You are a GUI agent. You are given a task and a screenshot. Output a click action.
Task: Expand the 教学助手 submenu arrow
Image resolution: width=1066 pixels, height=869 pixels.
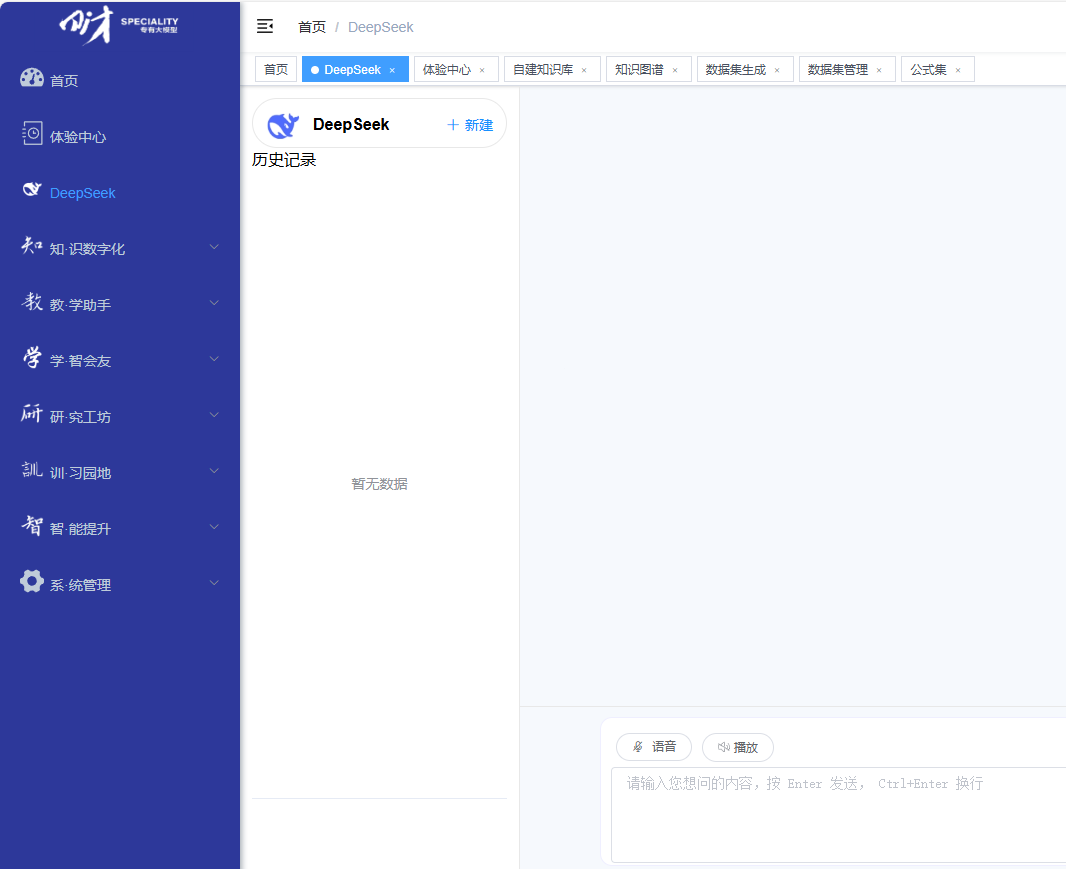click(x=214, y=304)
